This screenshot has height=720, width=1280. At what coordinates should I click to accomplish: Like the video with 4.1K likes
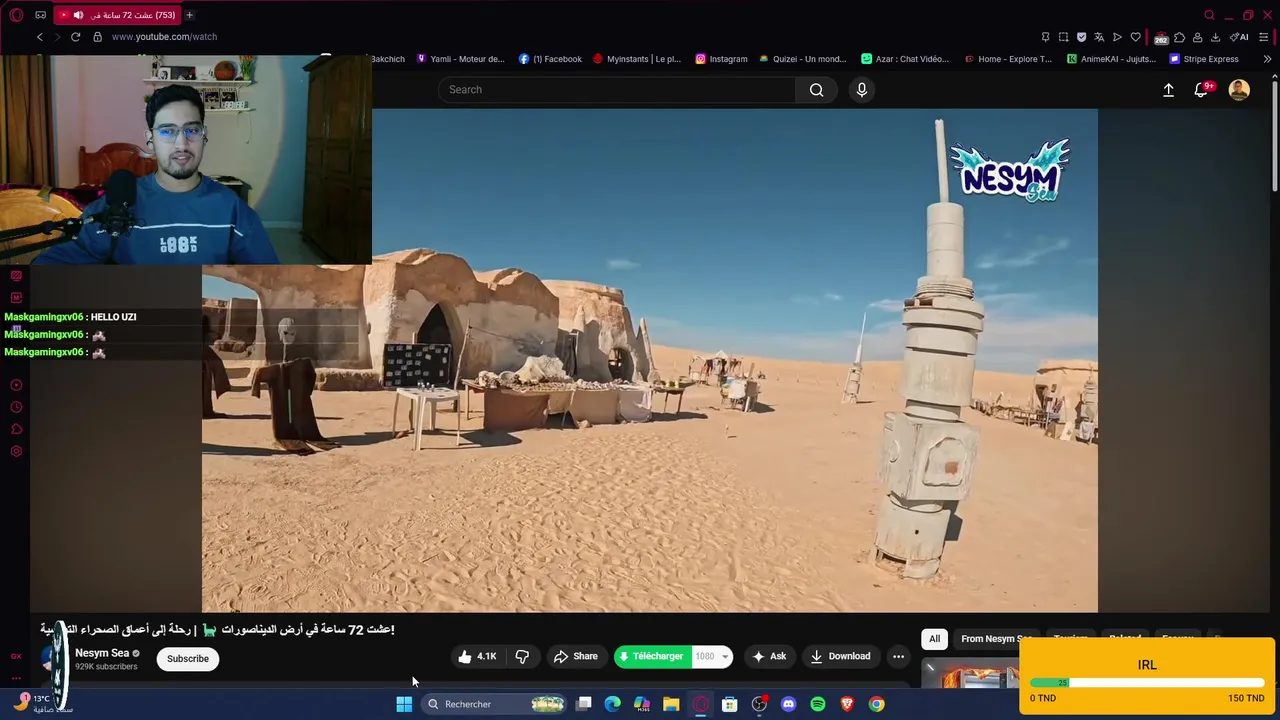(477, 657)
